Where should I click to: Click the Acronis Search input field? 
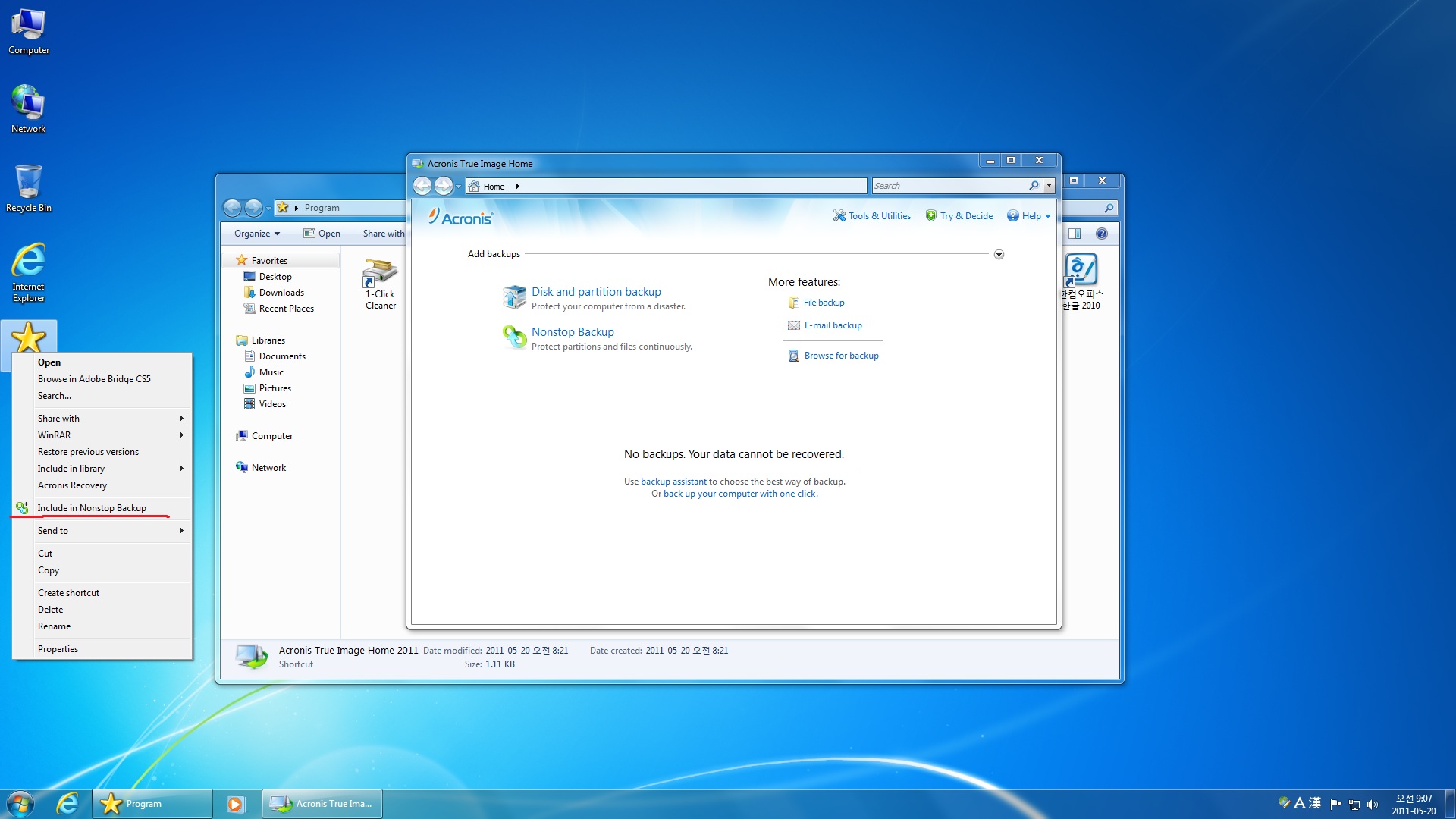coord(949,186)
